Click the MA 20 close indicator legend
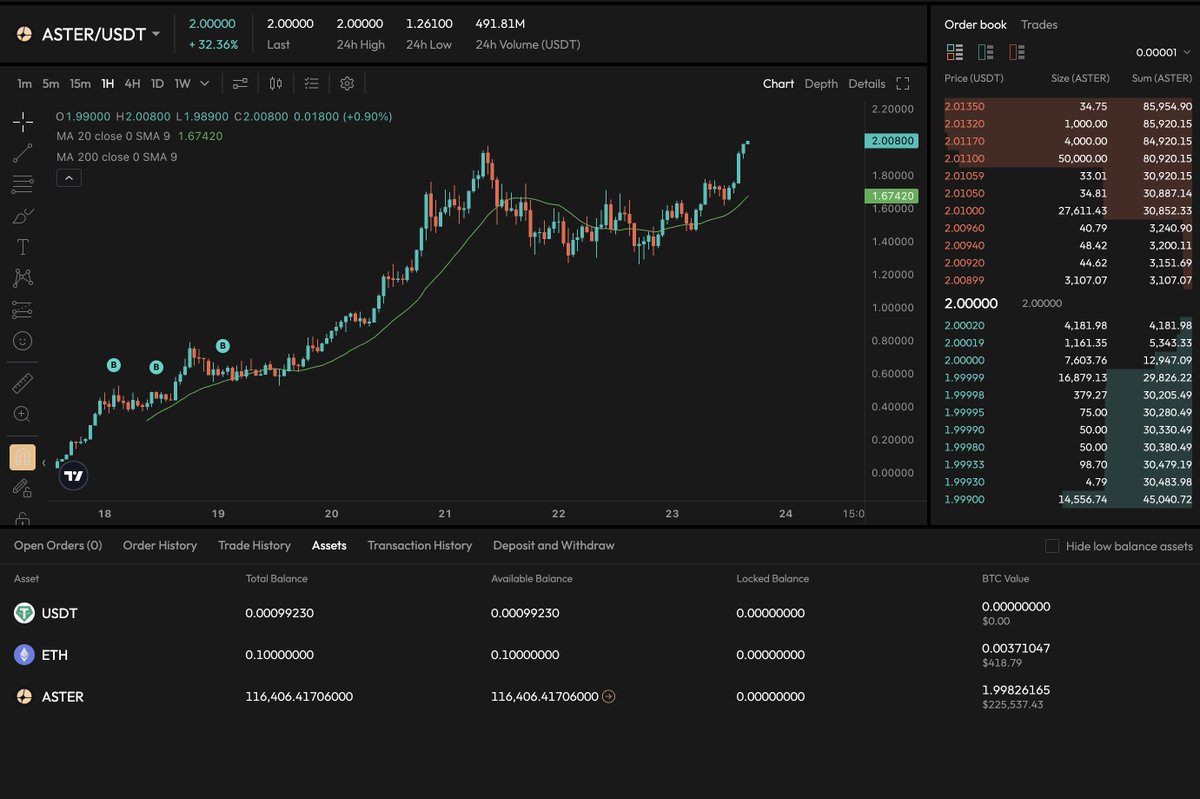This screenshot has width=1200, height=799. pos(140,136)
